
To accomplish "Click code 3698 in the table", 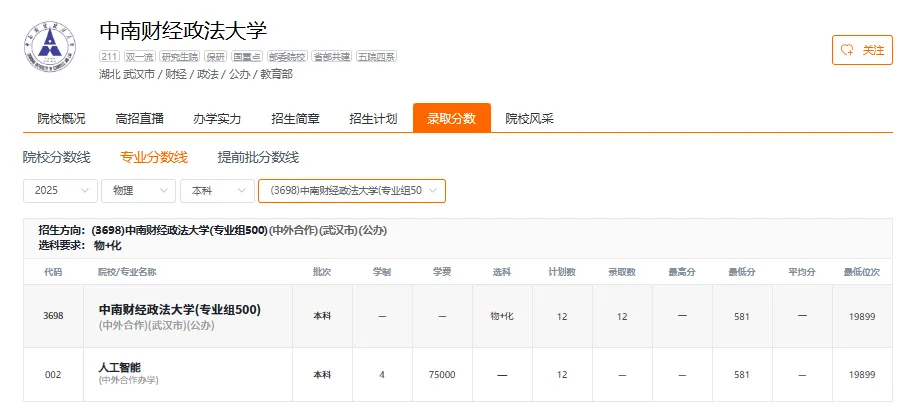I will [x=53, y=316].
